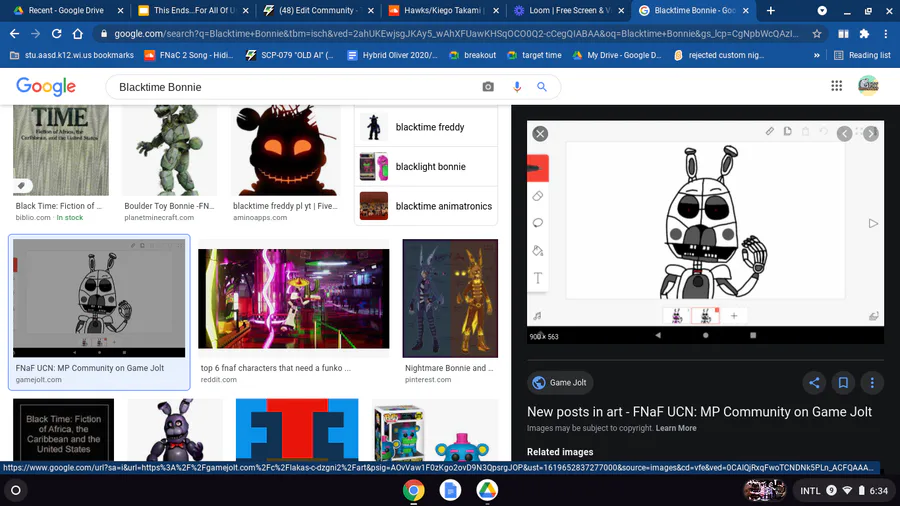Open New posts in art title link
Screen dimensions: 900x506
click(699, 412)
